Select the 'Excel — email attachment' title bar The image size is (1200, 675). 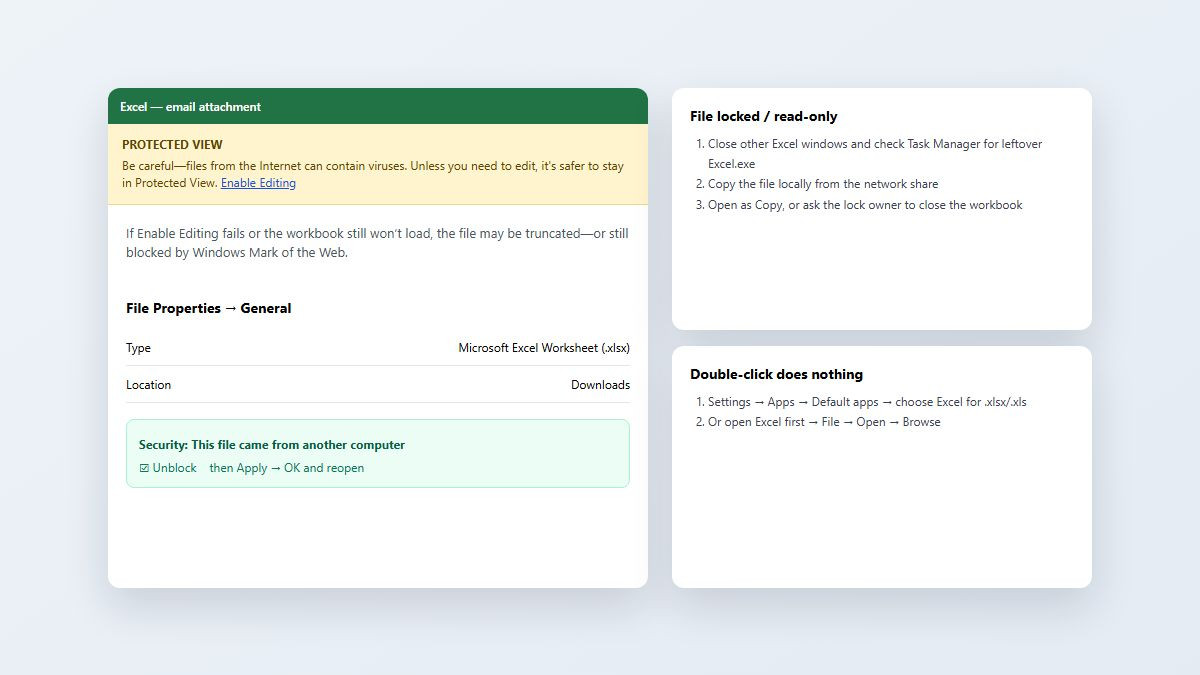click(378, 106)
